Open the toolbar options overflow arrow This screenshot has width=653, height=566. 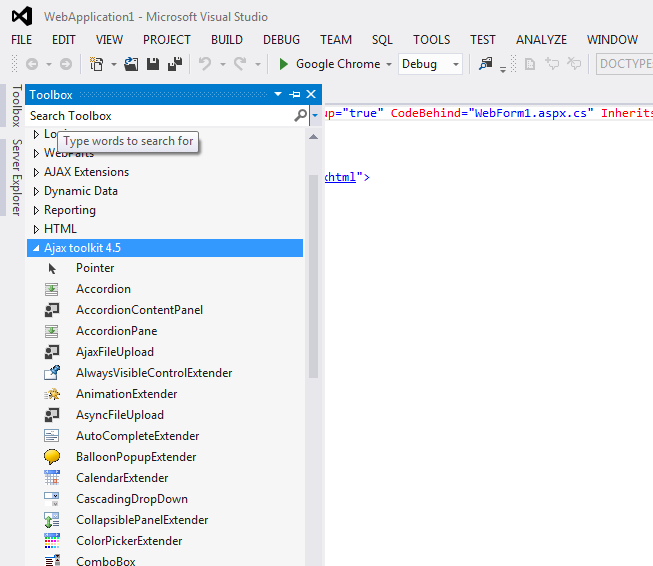pos(503,70)
